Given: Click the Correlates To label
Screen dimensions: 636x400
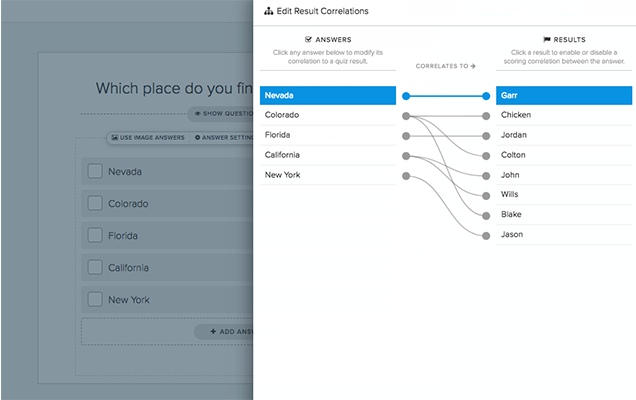Looking at the screenshot, I should point(445,66).
